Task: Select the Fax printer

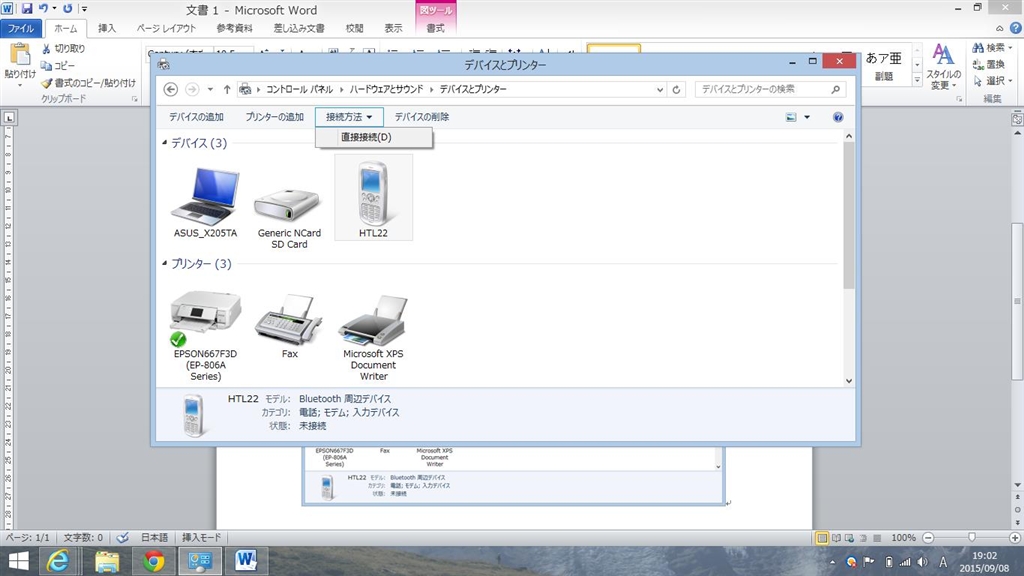Action: click(289, 327)
